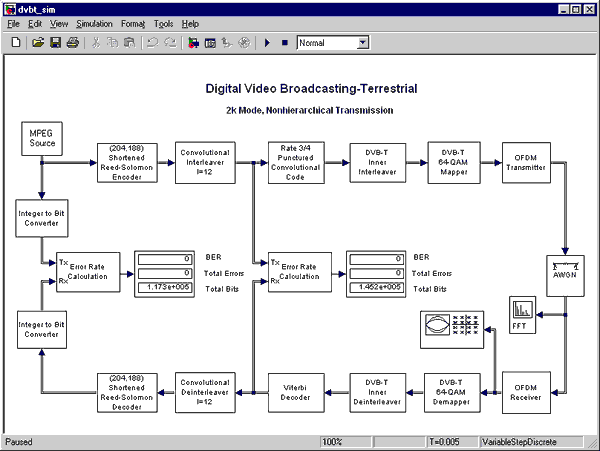Click the Digital Video Broadcasting-Terrestrial title

[311, 89]
